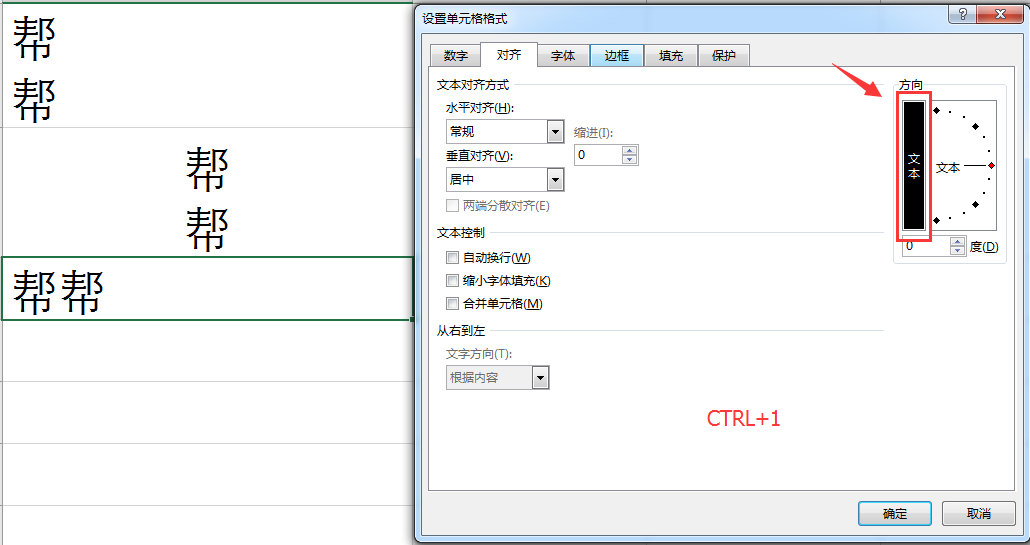1030x545 pixels.
Task: Enable the 自动换行 checkbox
Action: (x=452, y=257)
